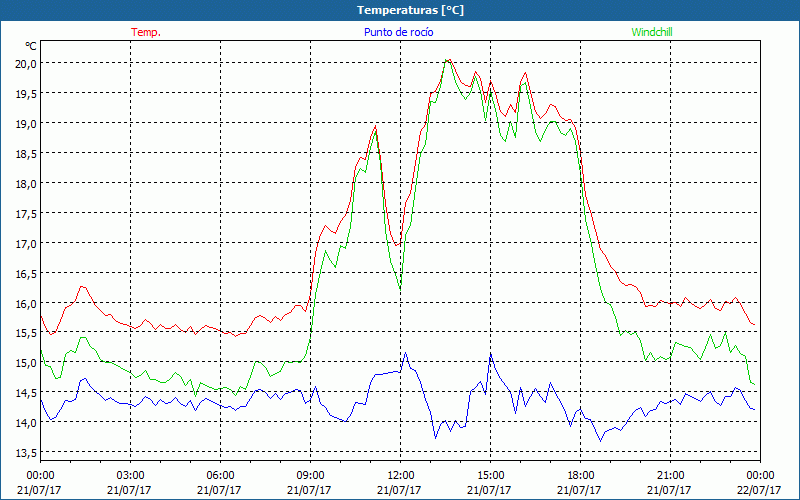Click the °C unit label above the y-axis
Viewport: 800px width, 500px height.
pos(30,46)
